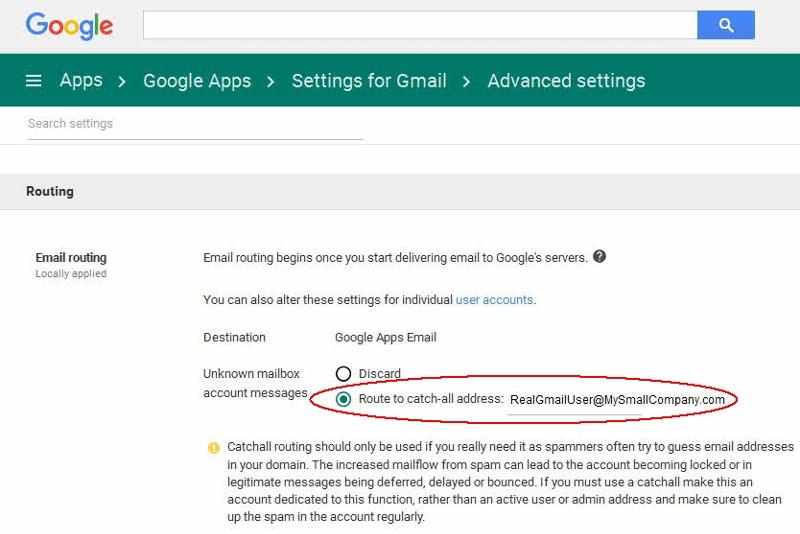Click the Google Apps Email value

click(386, 338)
